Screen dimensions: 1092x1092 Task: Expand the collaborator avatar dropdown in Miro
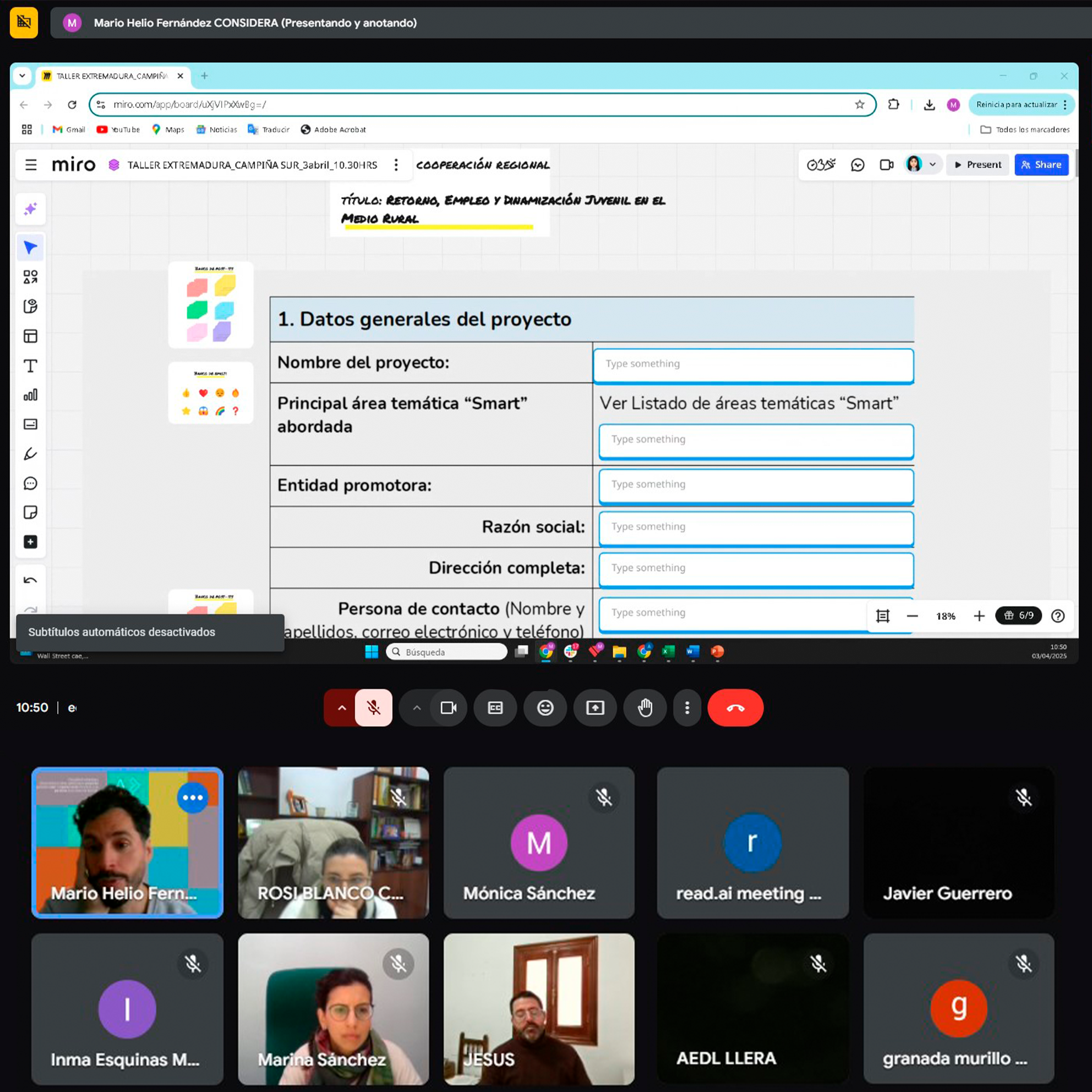pos(933,165)
